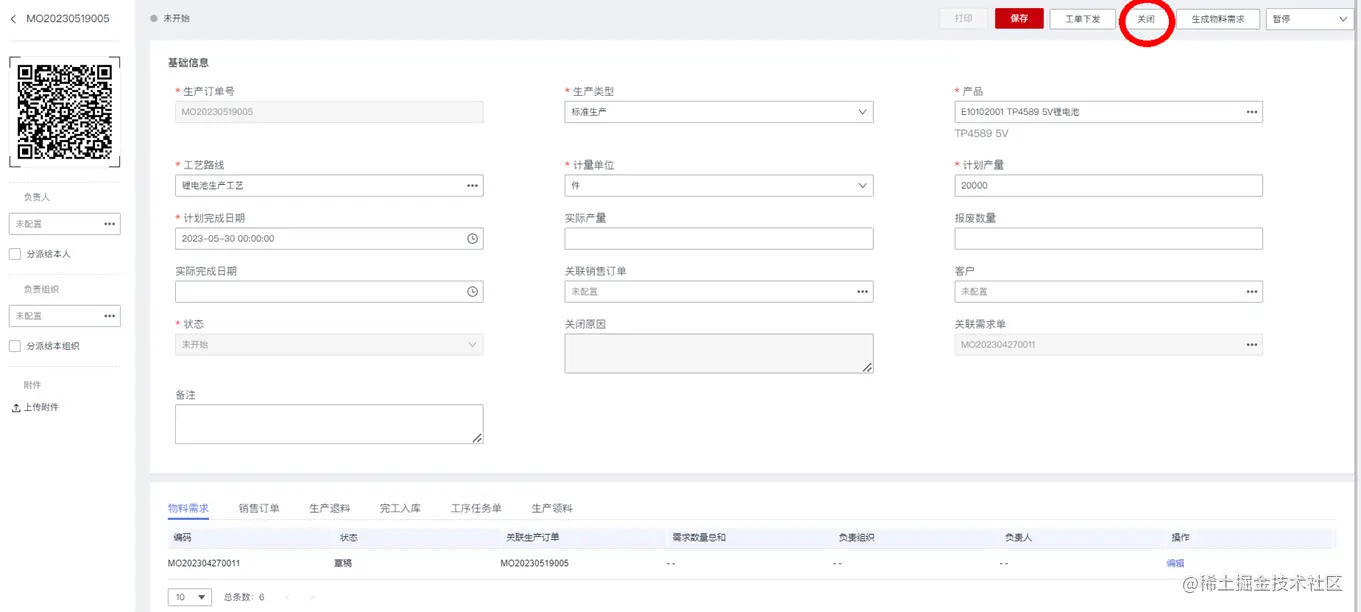This screenshot has width=1361, height=612.
Task: Click into the 计划产量 field showing 20000
Action: [x=1108, y=186]
